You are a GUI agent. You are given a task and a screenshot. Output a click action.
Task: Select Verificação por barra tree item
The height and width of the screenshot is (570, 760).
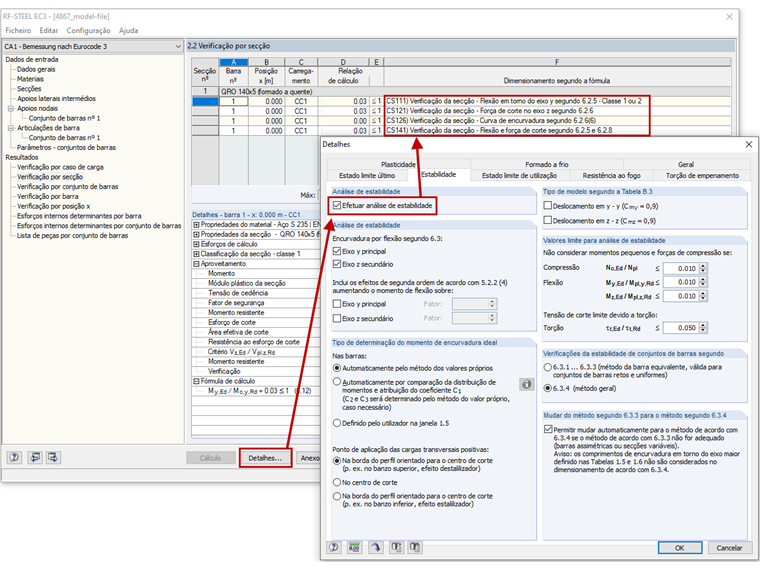pos(48,196)
